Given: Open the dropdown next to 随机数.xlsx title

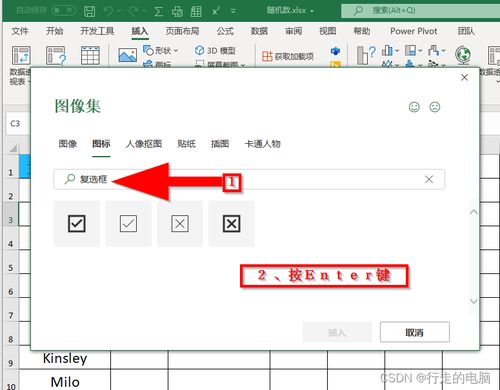Looking at the screenshot, I should tap(312, 11).
